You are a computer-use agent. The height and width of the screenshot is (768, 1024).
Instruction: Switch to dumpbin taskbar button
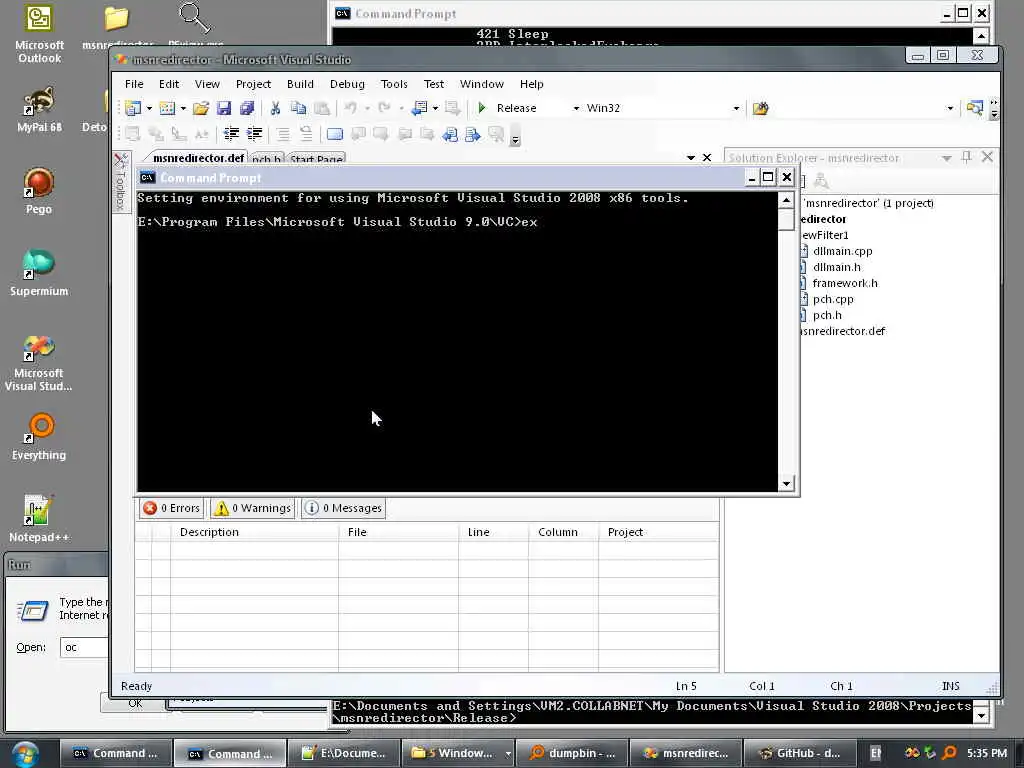(572, 754)
